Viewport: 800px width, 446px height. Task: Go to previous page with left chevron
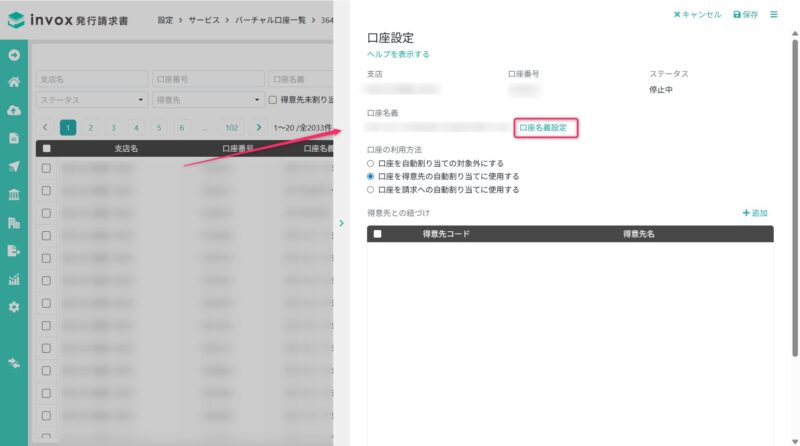tap(45, 128)
